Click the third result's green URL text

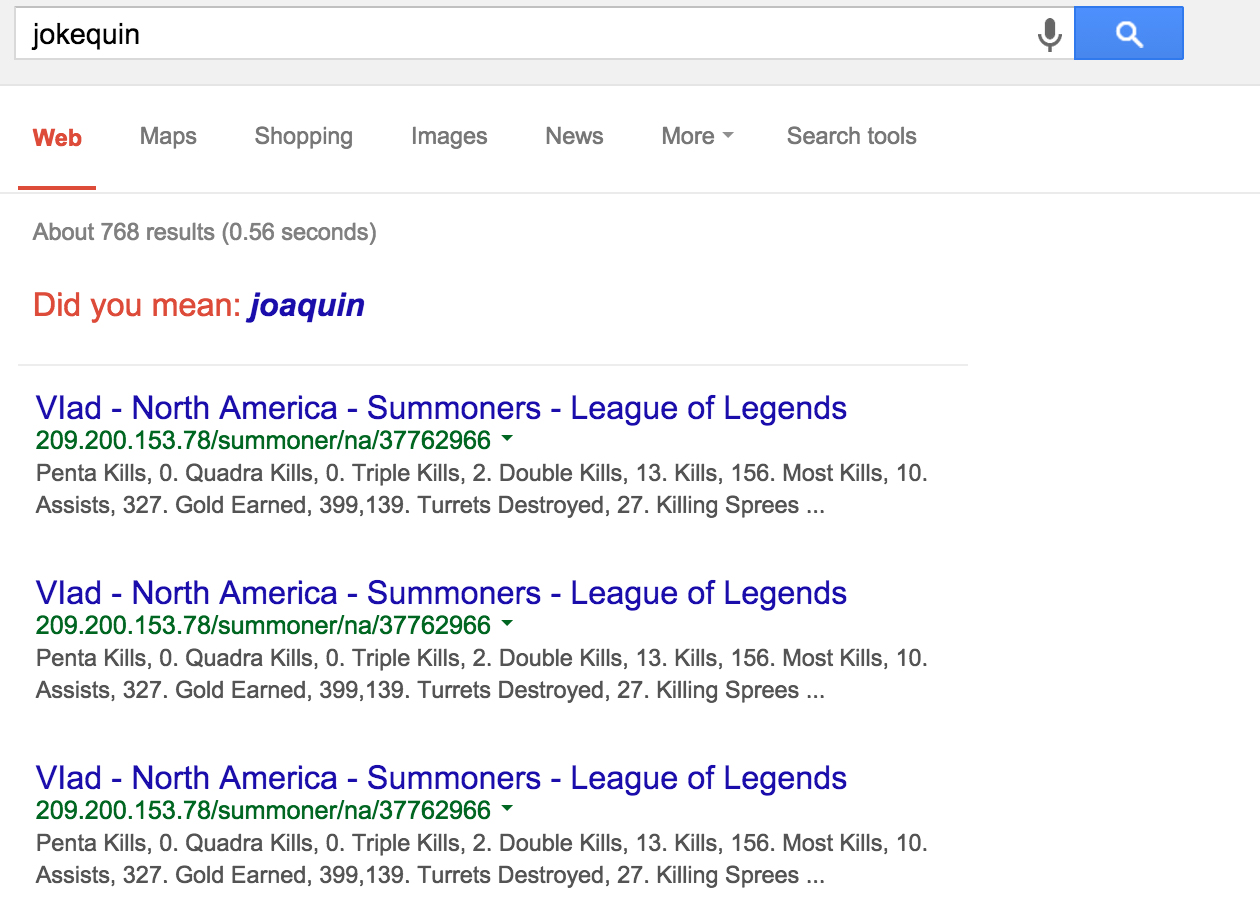coord(263,811)
